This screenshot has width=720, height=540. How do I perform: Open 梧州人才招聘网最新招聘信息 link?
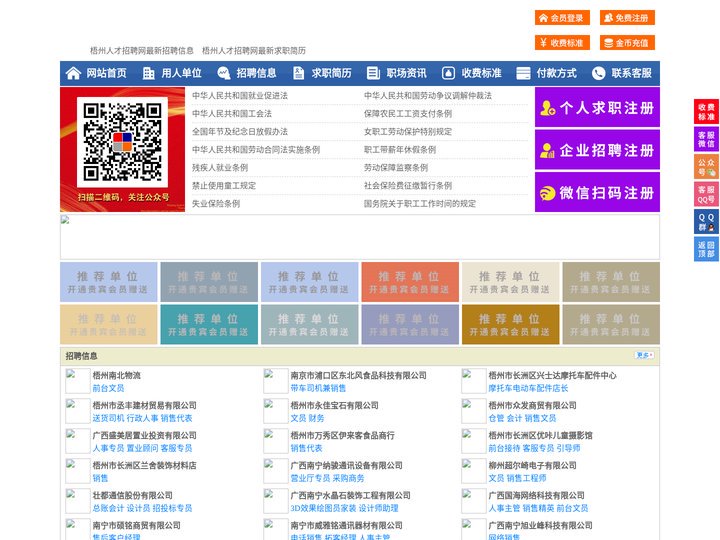[x=141, y=51]
